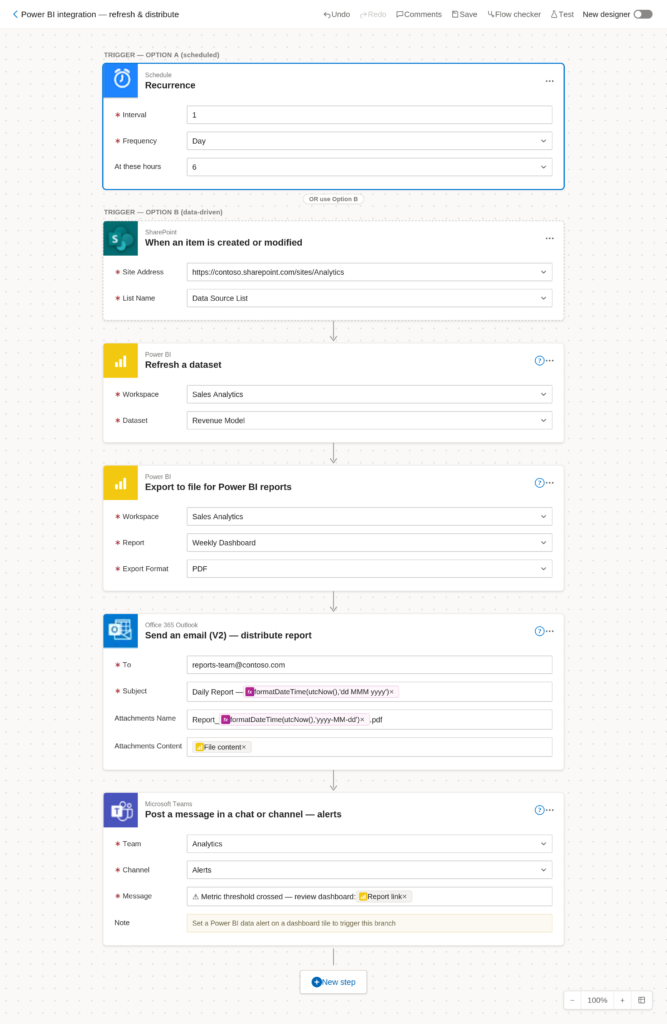The width and height of the screenshot is (667, 1024).
Task: Click the Teams Message field
Action: click(369, 897)
